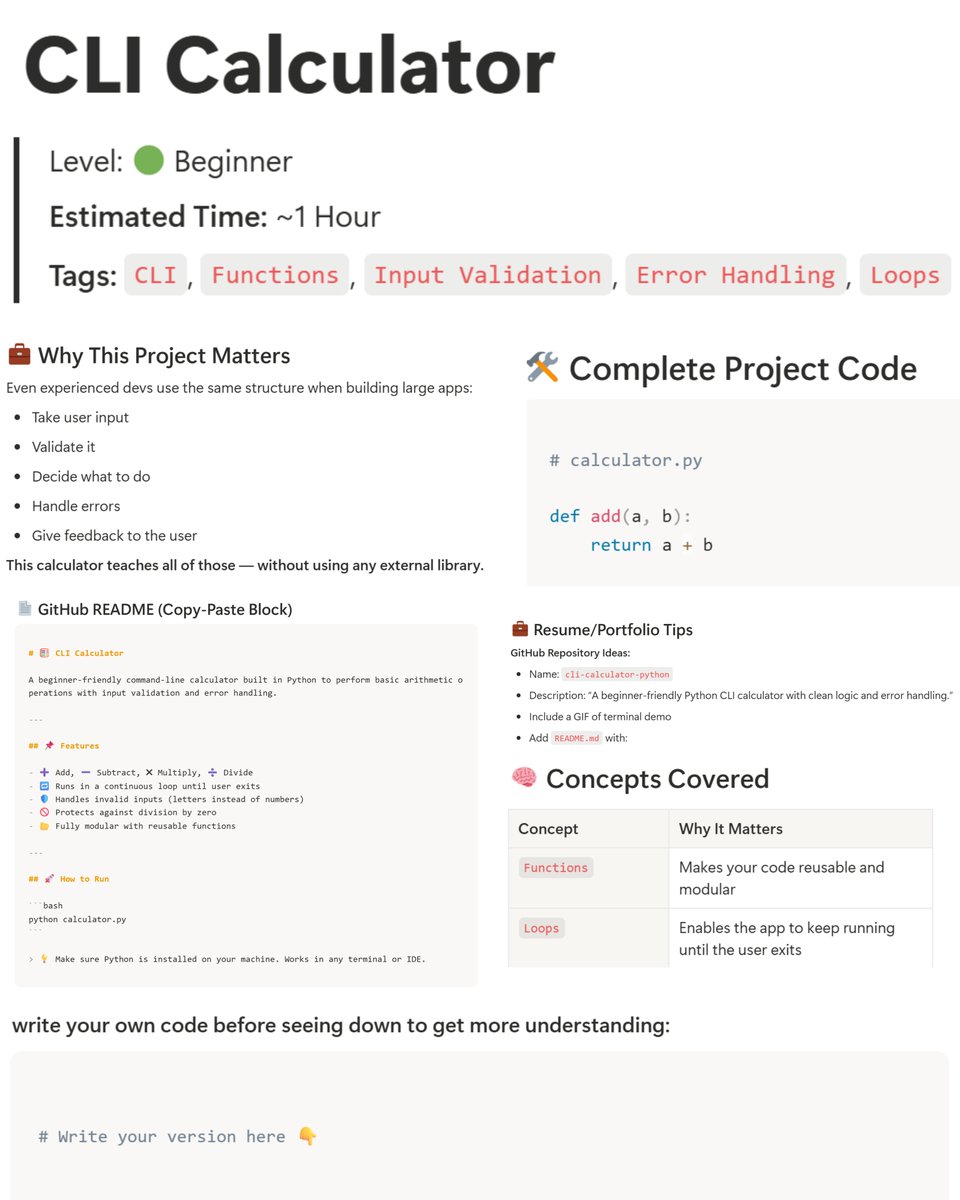Click the pushpin emoji next to Features

(49, 746)
